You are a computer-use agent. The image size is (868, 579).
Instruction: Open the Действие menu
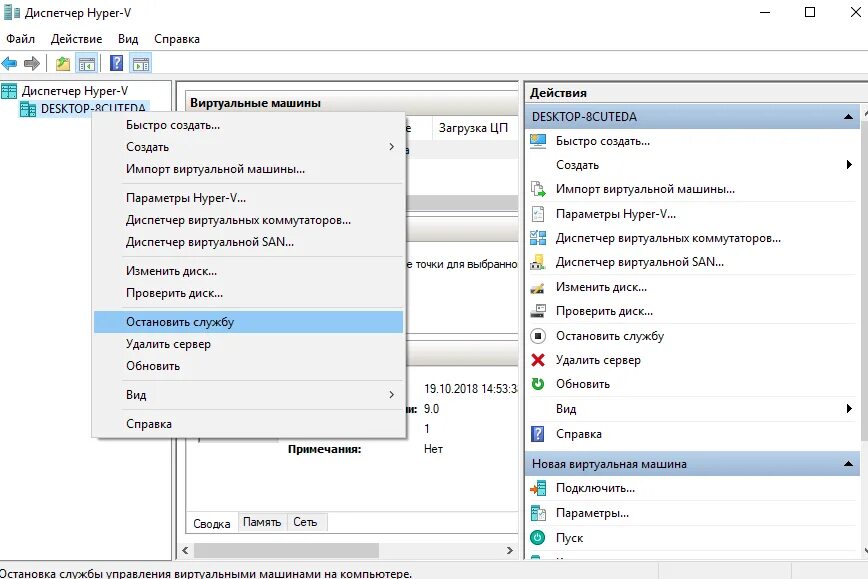click(x=76, y=39)
